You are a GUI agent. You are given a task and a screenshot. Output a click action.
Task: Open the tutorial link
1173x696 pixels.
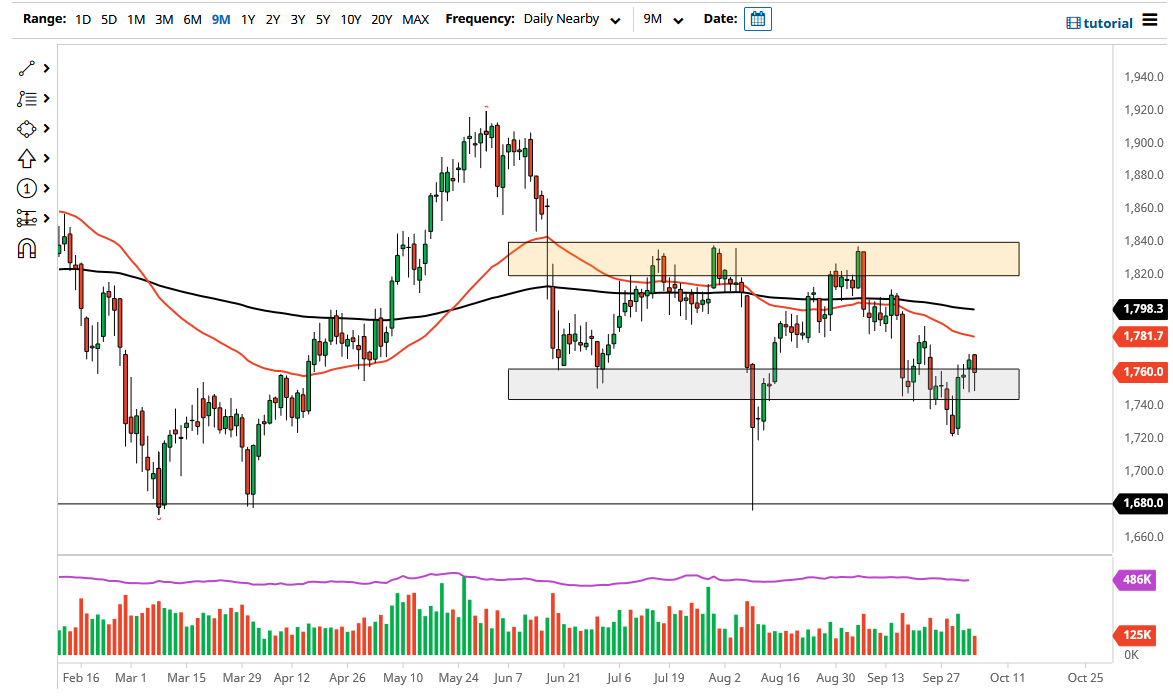pyautogui.click(x=1100, y=23)
